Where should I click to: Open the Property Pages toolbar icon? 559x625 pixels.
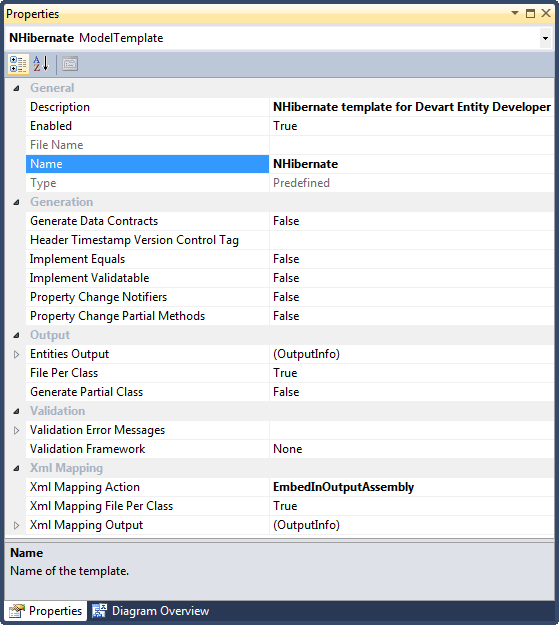point(70,64)
